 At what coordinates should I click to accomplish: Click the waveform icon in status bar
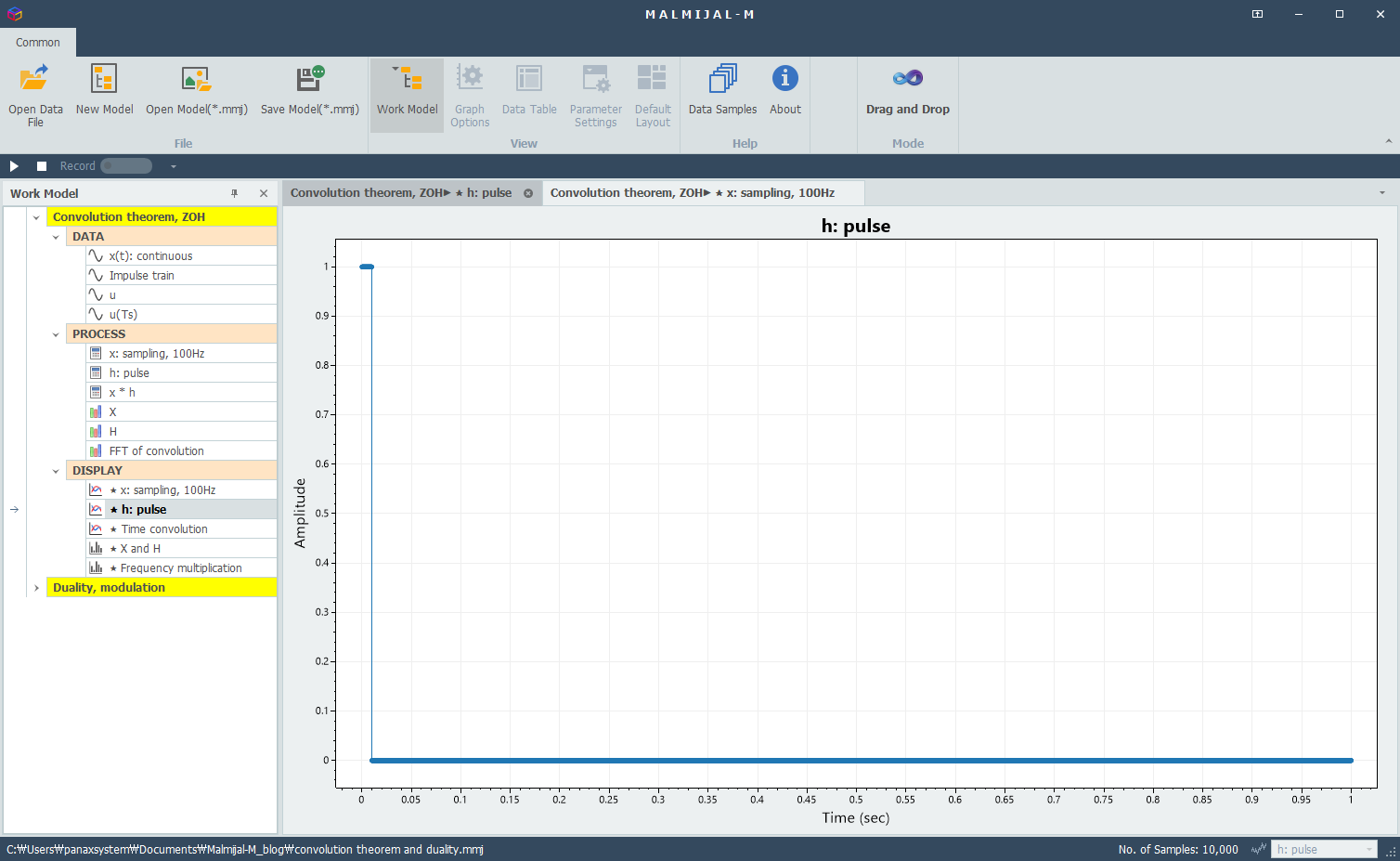(1259, 849)
